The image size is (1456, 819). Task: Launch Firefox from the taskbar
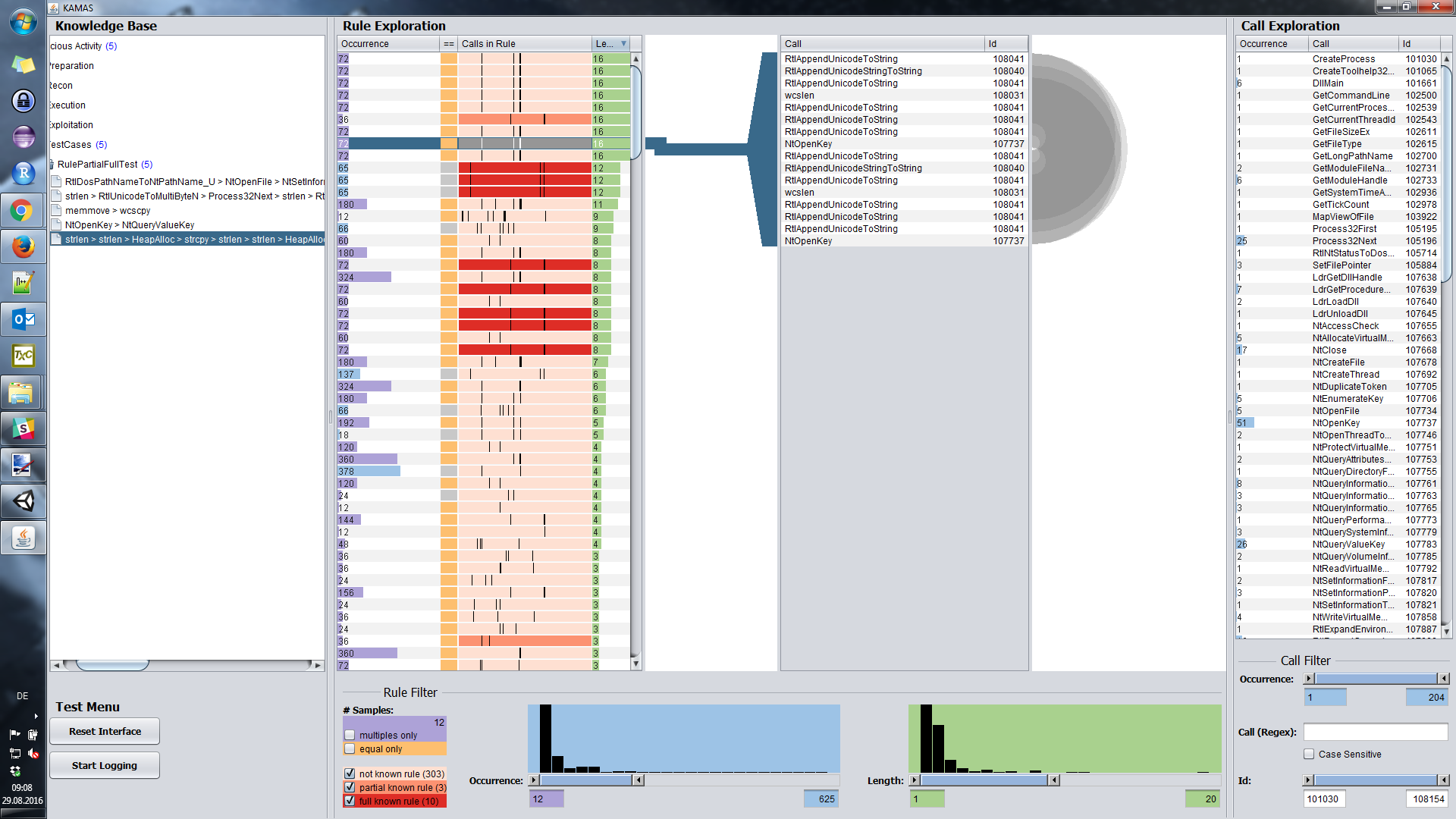click(22, 246)
